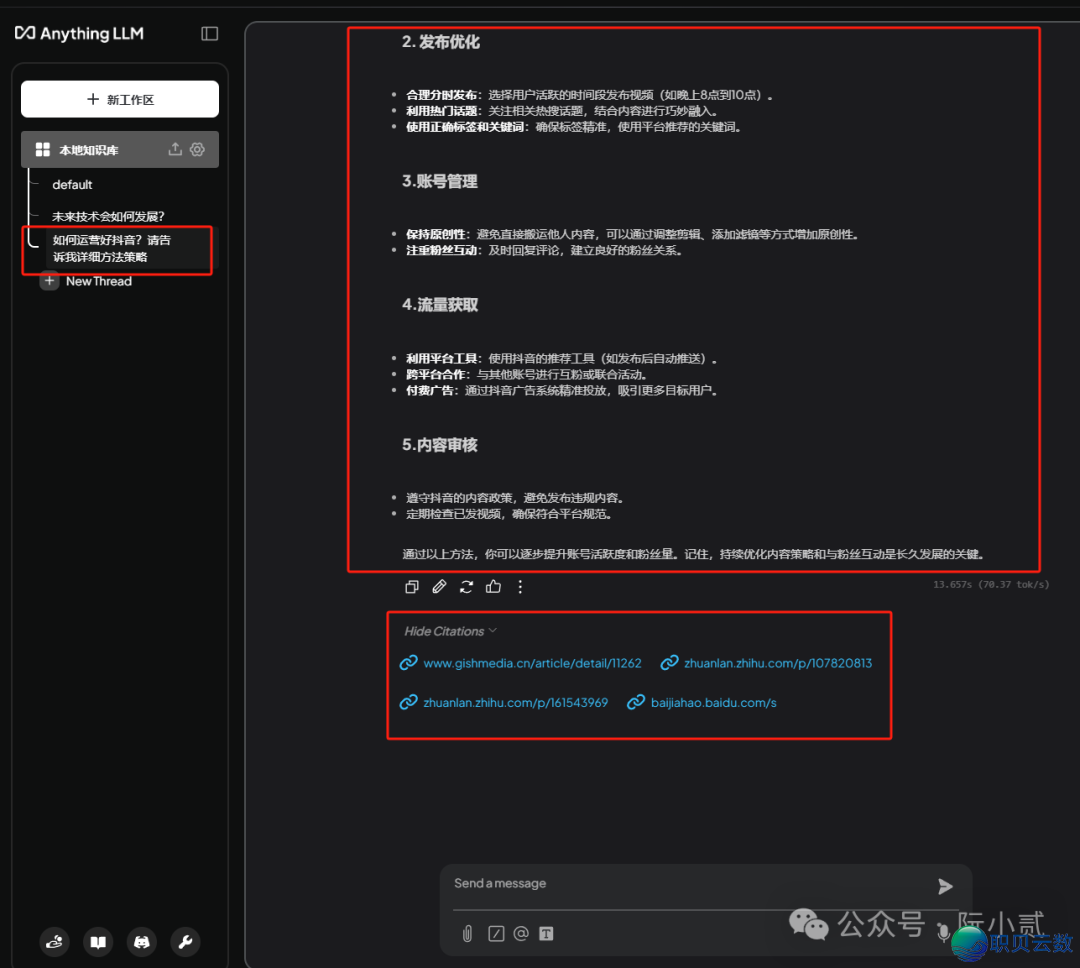Give the response a thumbs up
Image resolution: width=1080 pixels, height=968 pixels.
493,587
